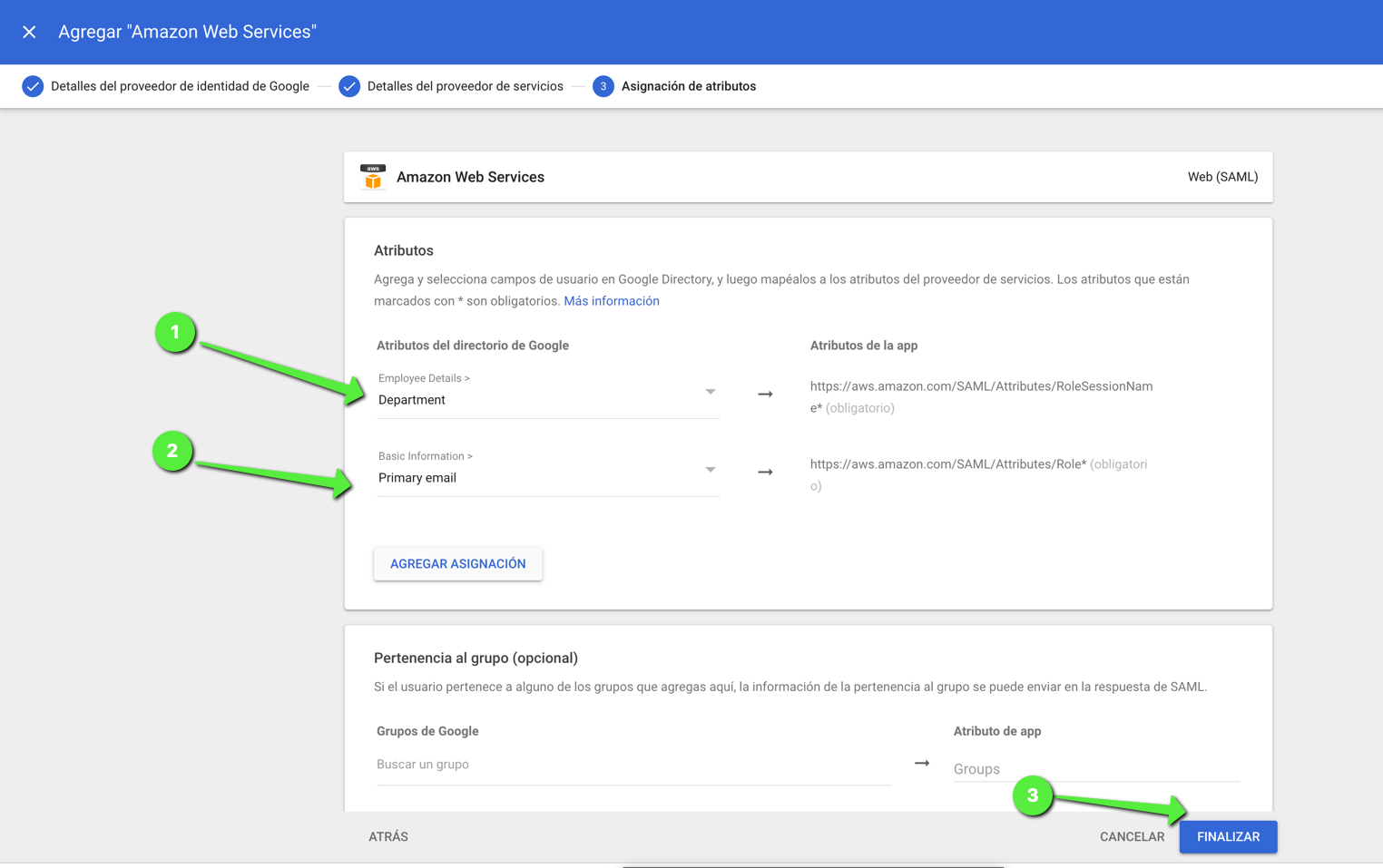Click the checkmark for service provider details step
This screenshot has height=868, width=1383.
click(349, 86)
